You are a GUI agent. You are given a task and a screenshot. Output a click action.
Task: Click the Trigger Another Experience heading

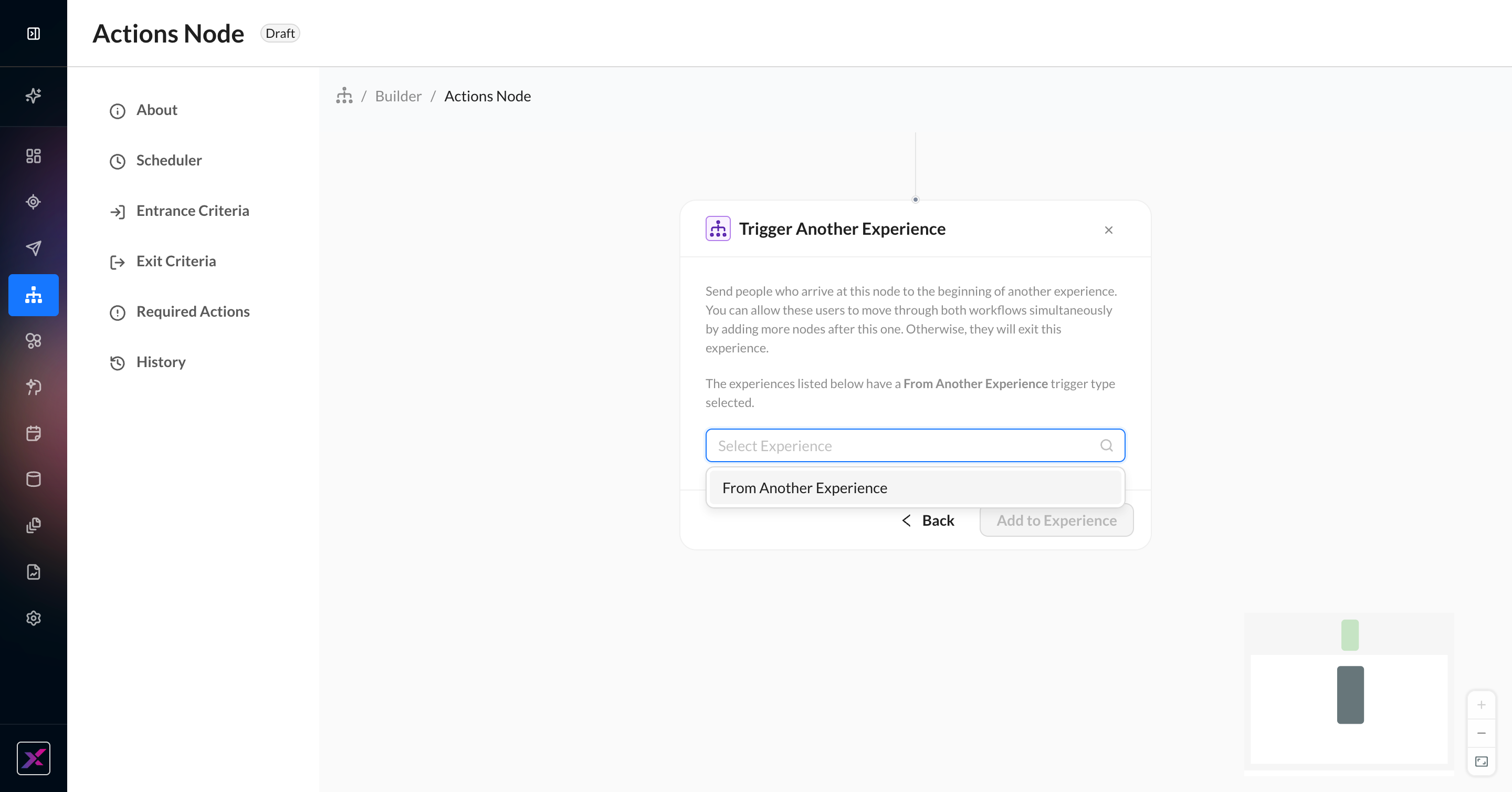coord(842,229)
